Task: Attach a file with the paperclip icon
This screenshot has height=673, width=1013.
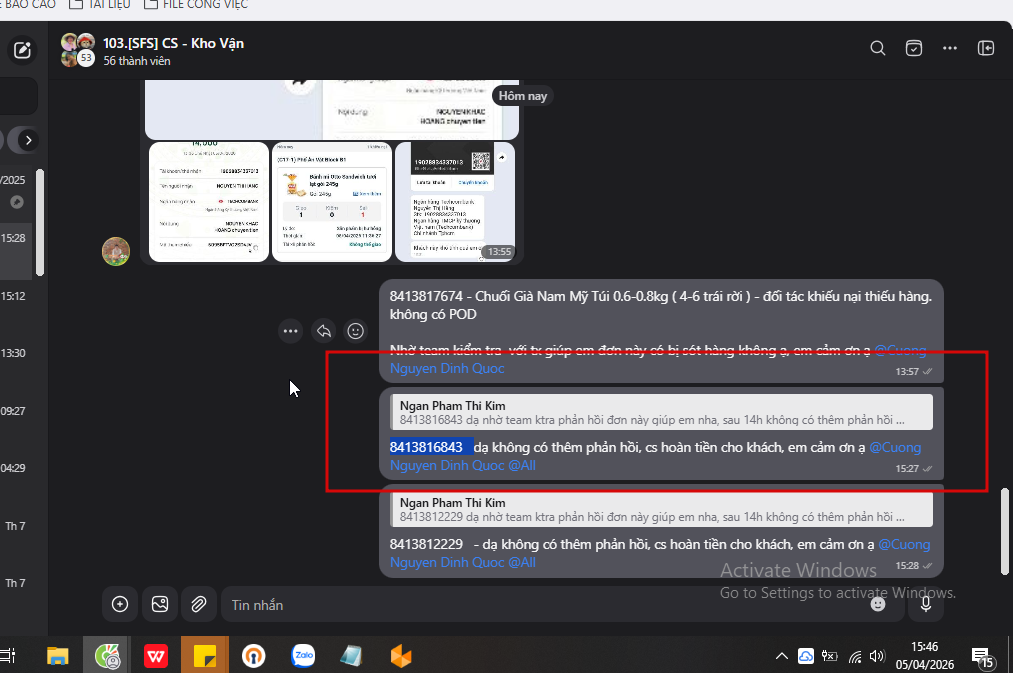Action: tap(198, 605)
